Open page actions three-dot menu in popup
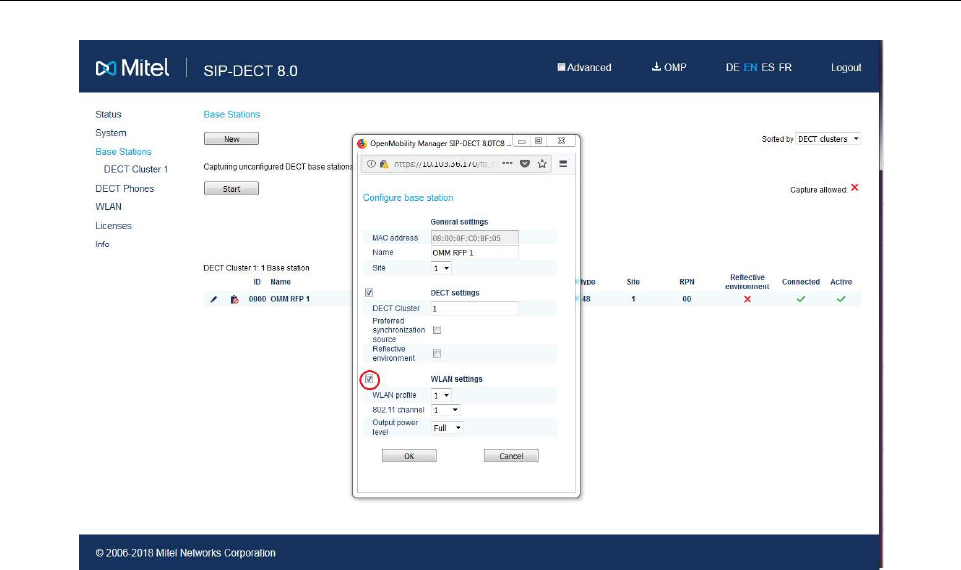Image resolution: width=961 pixels, height=570 pixels. 507,164
